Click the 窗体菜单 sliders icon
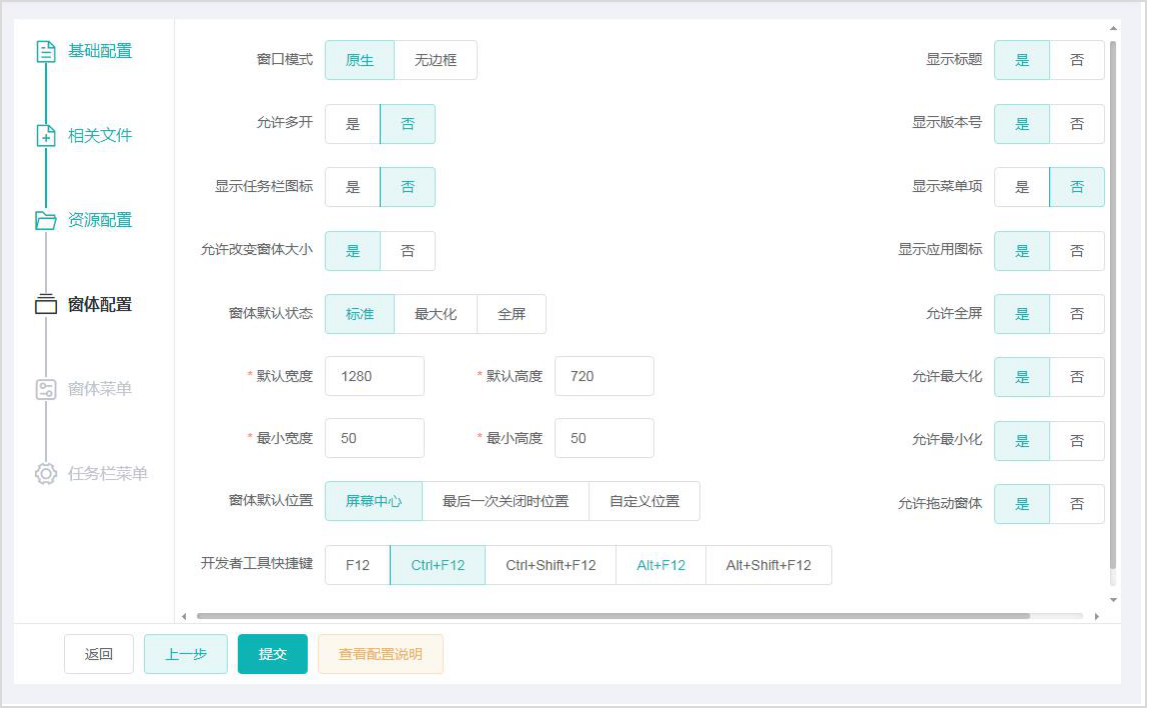Screen dimensions: 1149x708 coord(46,389)
